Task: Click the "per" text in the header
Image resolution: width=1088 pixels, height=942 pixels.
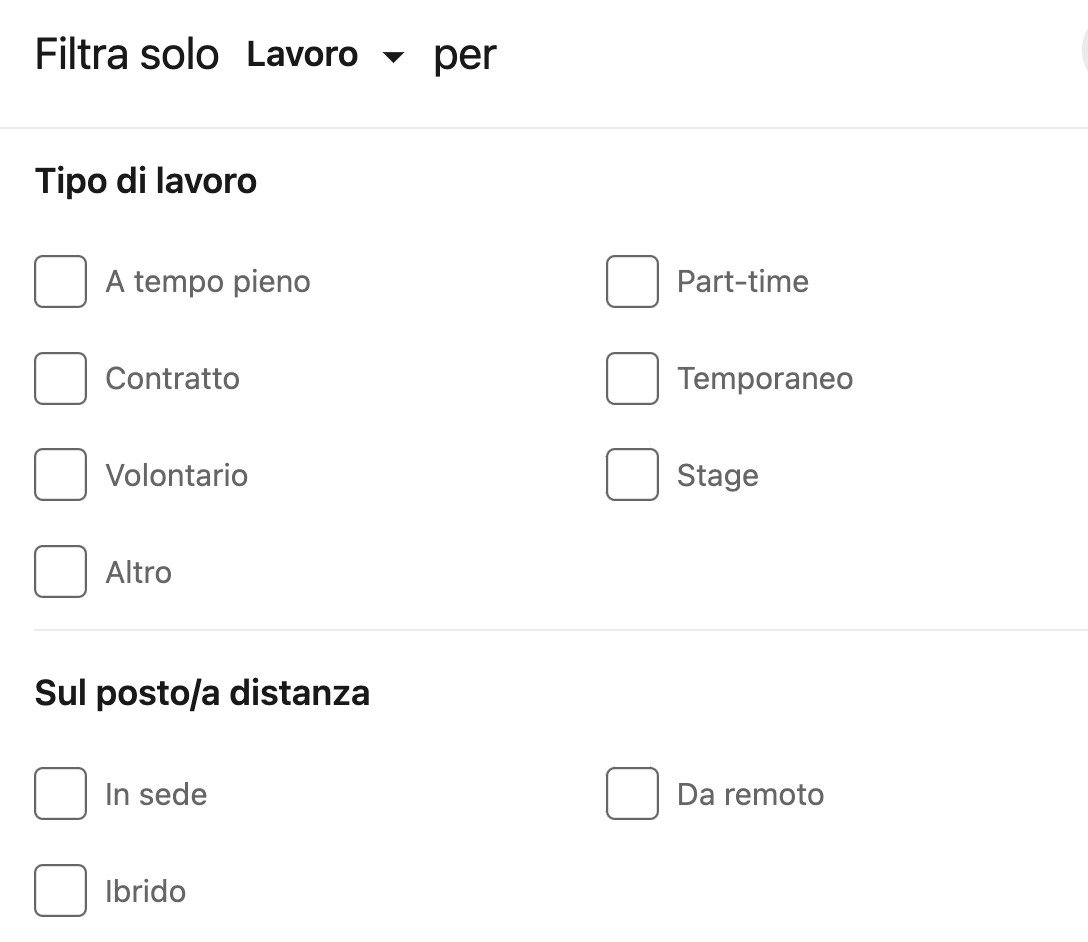Action: tap(464, 54)
